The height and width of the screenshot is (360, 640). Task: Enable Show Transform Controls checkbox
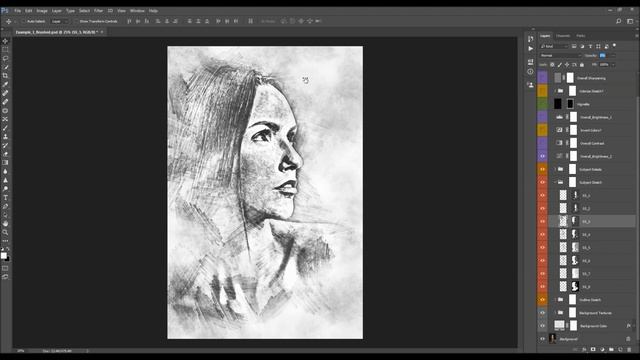[76, 21]
